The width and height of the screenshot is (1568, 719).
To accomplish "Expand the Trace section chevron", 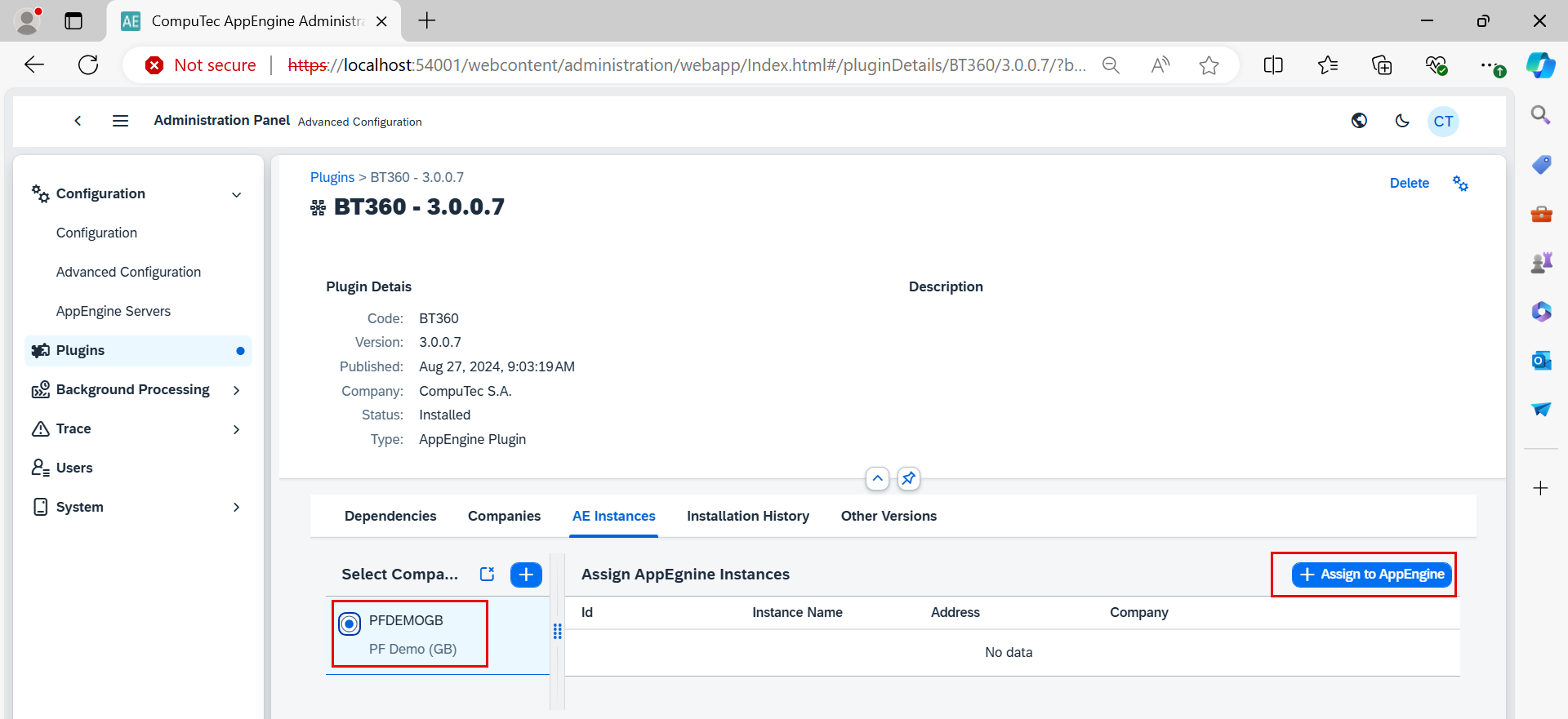I will click(x=237, y=429).
